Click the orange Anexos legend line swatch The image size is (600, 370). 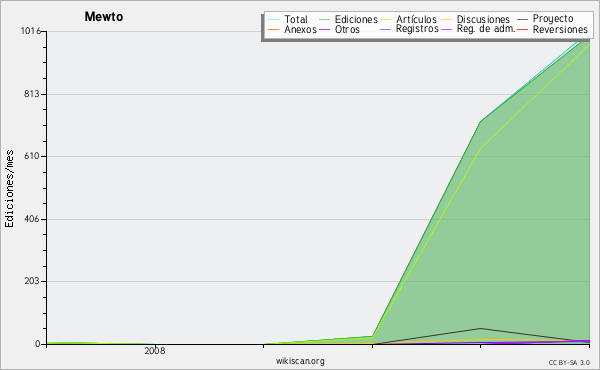[274, 29]
